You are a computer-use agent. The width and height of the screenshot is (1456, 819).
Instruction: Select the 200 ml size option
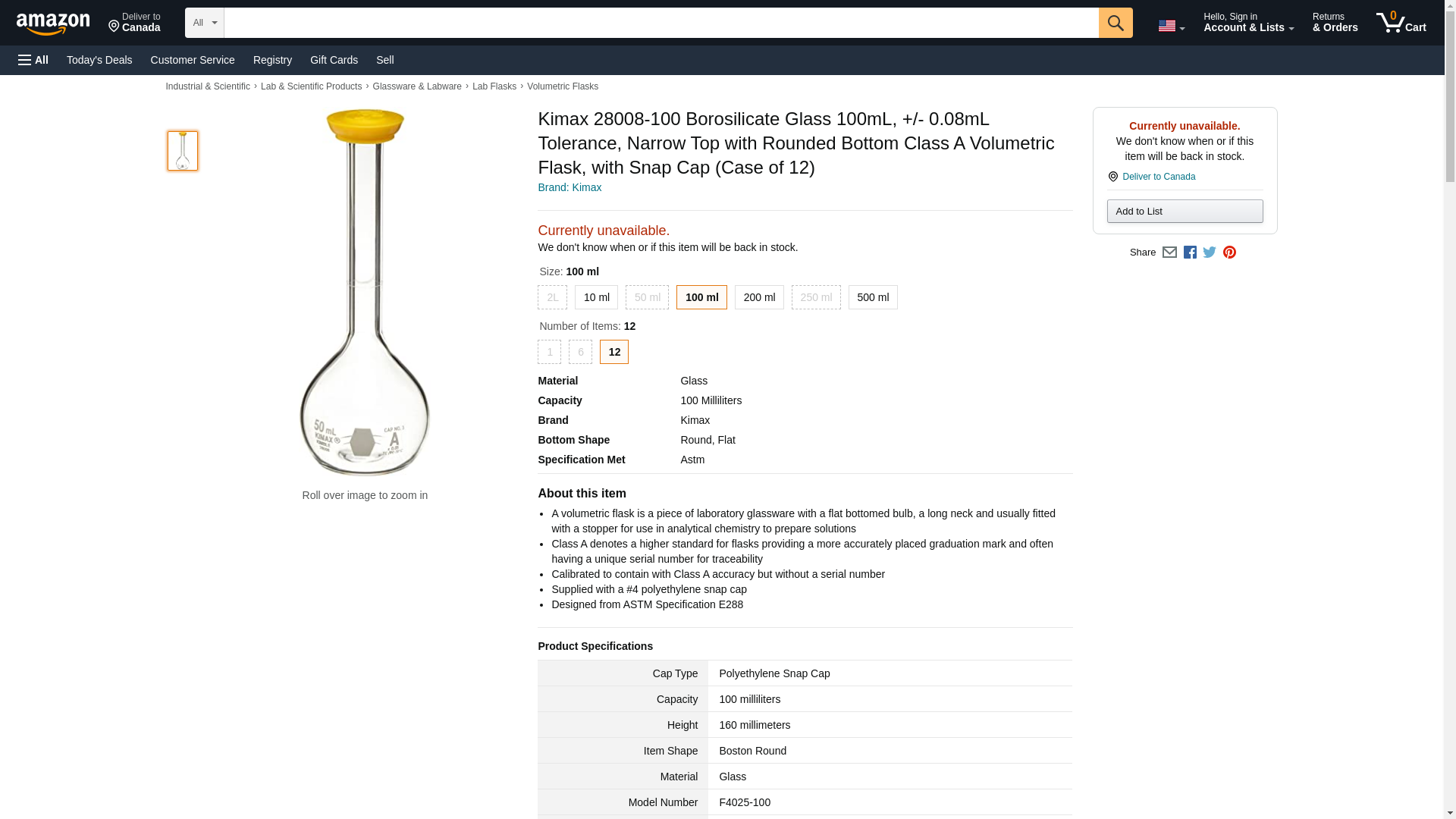(x=759, y=297)
